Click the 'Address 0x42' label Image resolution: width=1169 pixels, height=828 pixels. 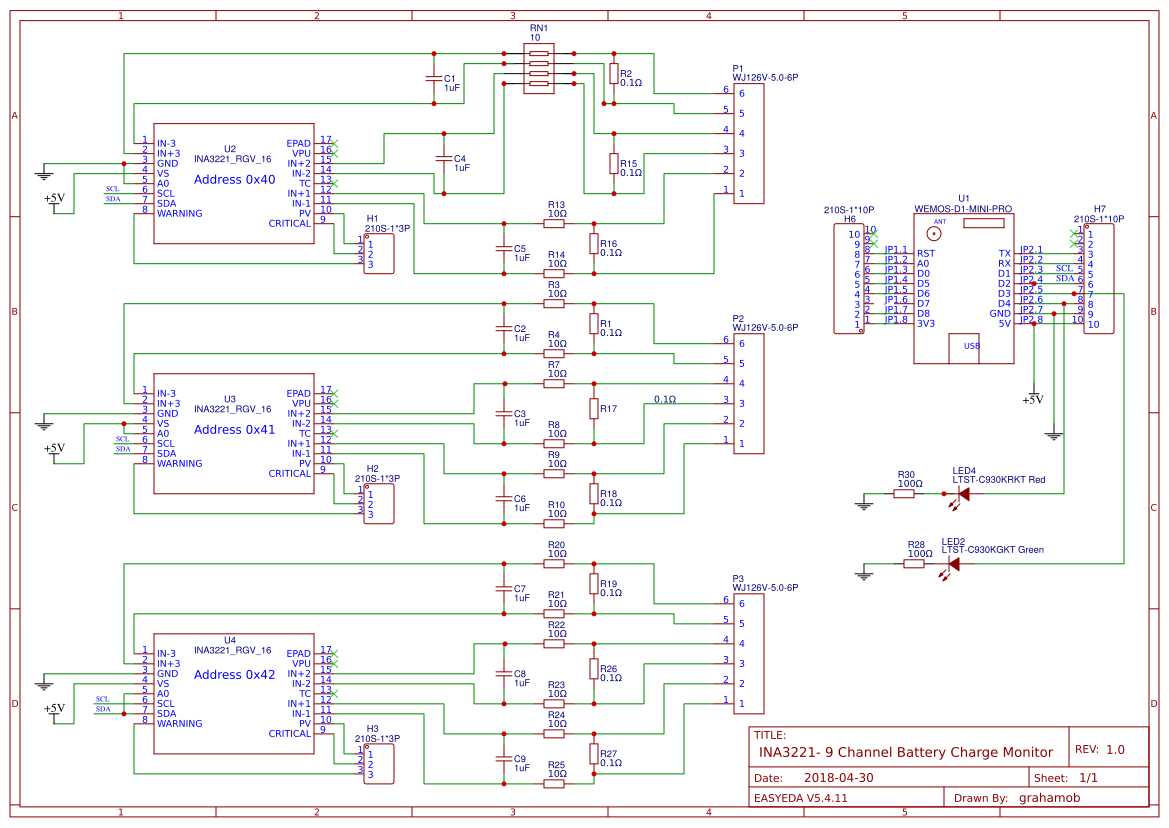pyautogui.click(x=234, y=674)
